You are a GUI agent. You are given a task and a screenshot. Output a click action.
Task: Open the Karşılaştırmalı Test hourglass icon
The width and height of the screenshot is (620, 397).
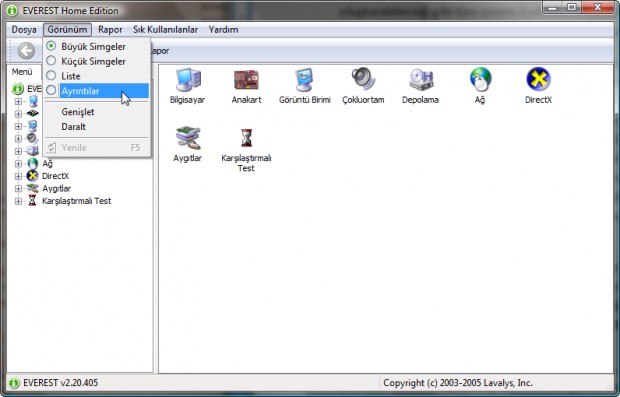[246, 138]
